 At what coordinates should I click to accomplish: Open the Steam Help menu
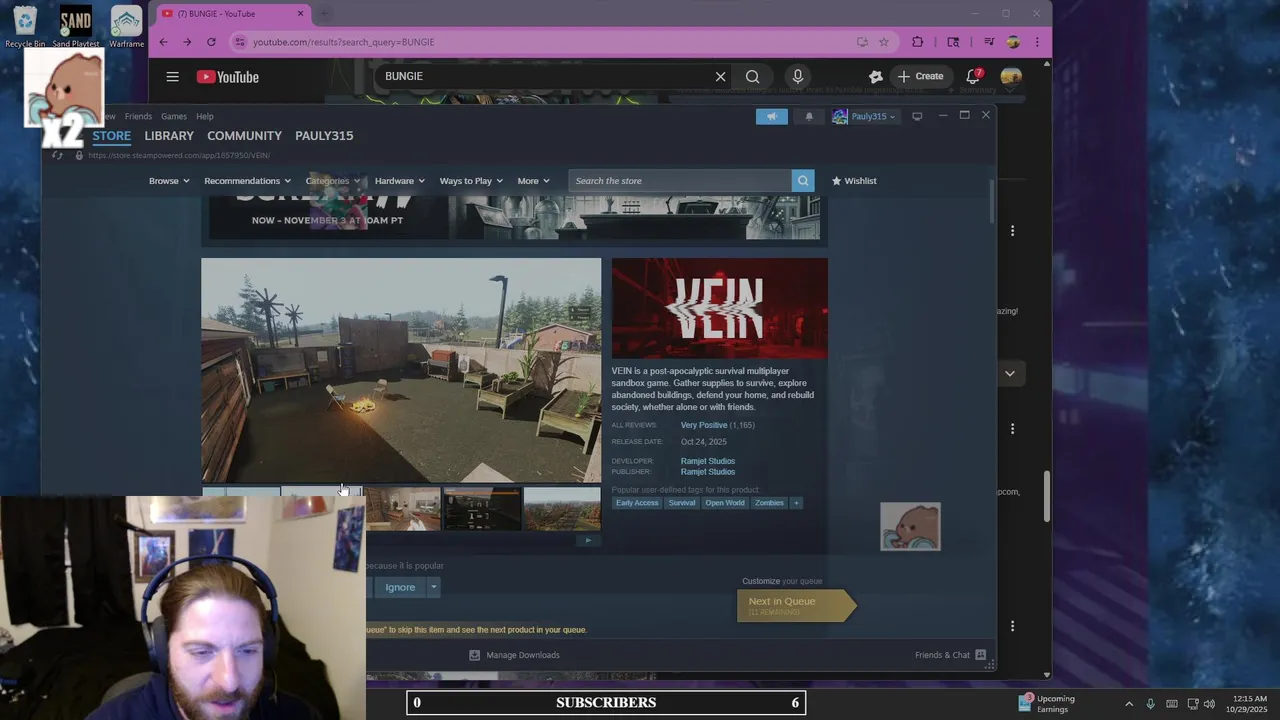[205, 116]
